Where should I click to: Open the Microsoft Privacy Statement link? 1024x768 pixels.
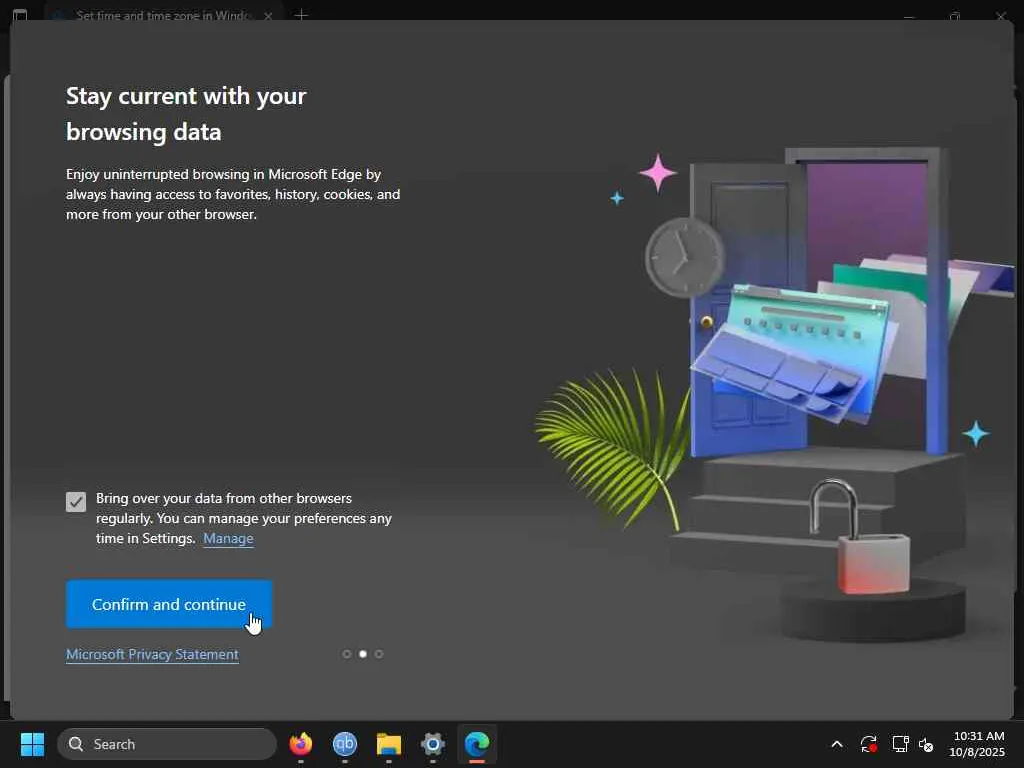(x=152, y=654)
